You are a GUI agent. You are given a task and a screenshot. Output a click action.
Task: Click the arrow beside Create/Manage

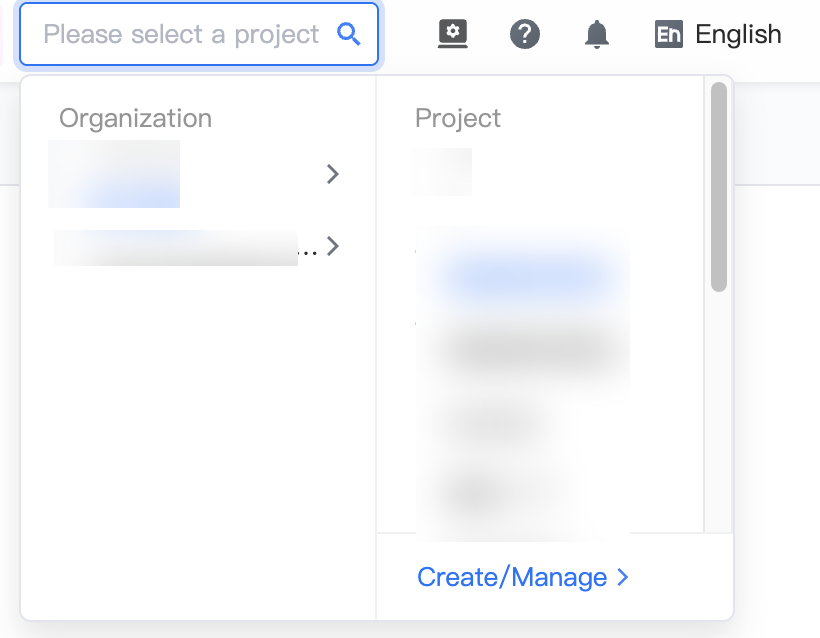pos(622,577)
